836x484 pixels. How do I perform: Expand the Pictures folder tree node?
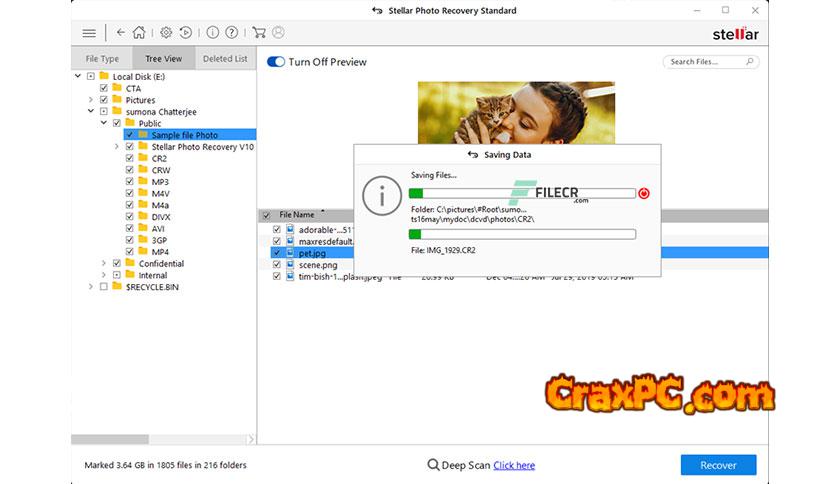pos(91,100)
